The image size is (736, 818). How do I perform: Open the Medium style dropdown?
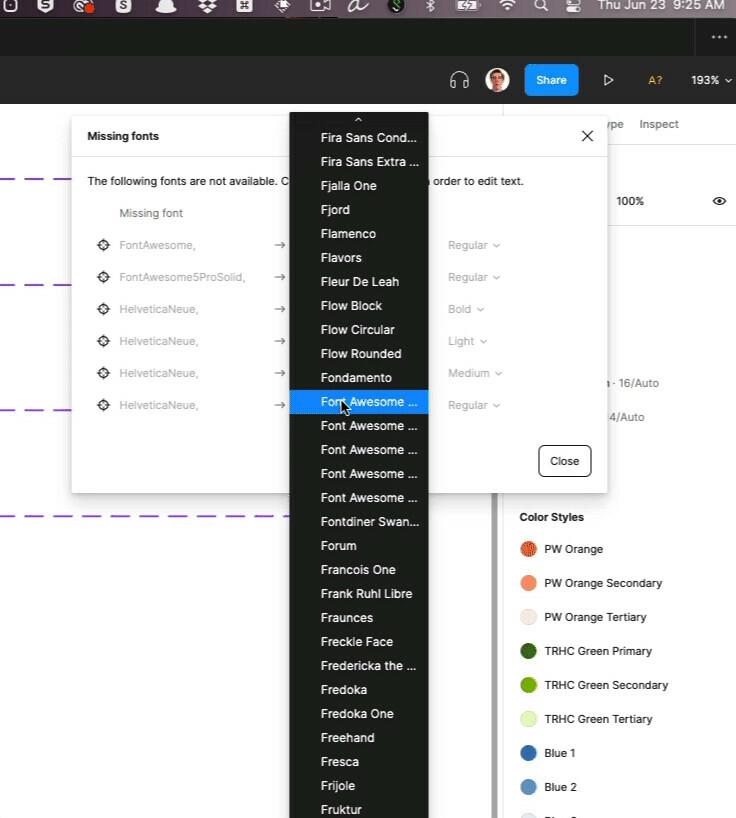[475, 373]
